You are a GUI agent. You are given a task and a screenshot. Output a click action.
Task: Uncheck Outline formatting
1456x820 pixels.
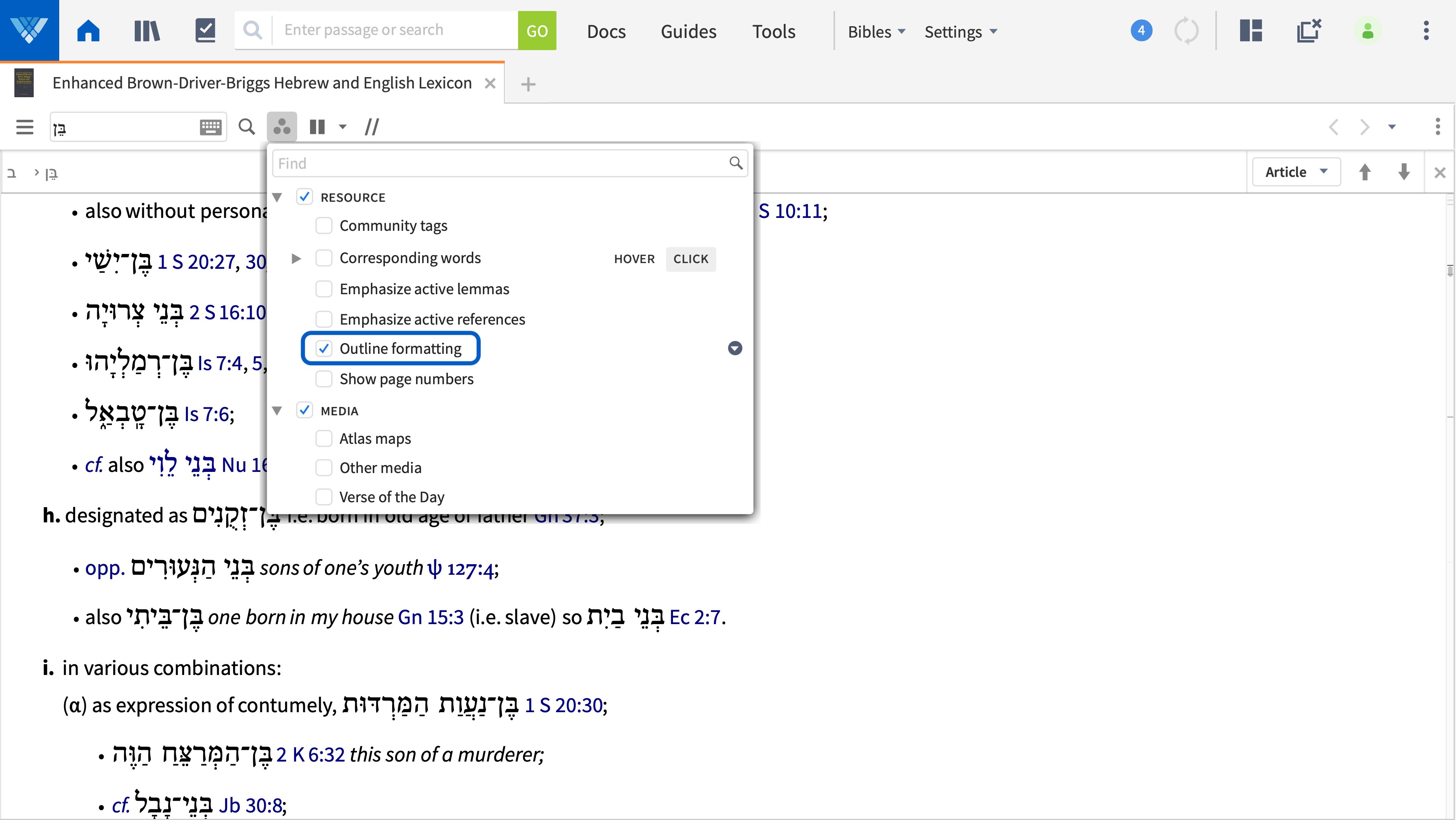pos(323,348)
